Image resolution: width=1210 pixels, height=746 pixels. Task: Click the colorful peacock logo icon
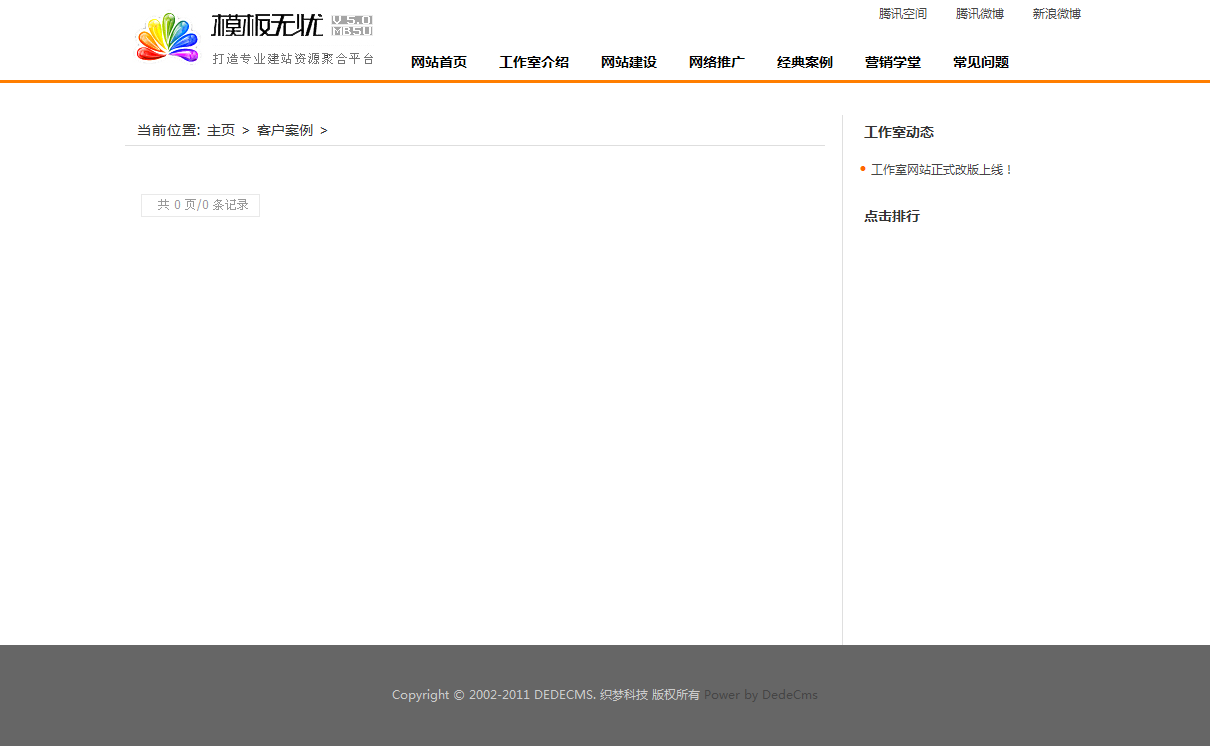[167, 38]
